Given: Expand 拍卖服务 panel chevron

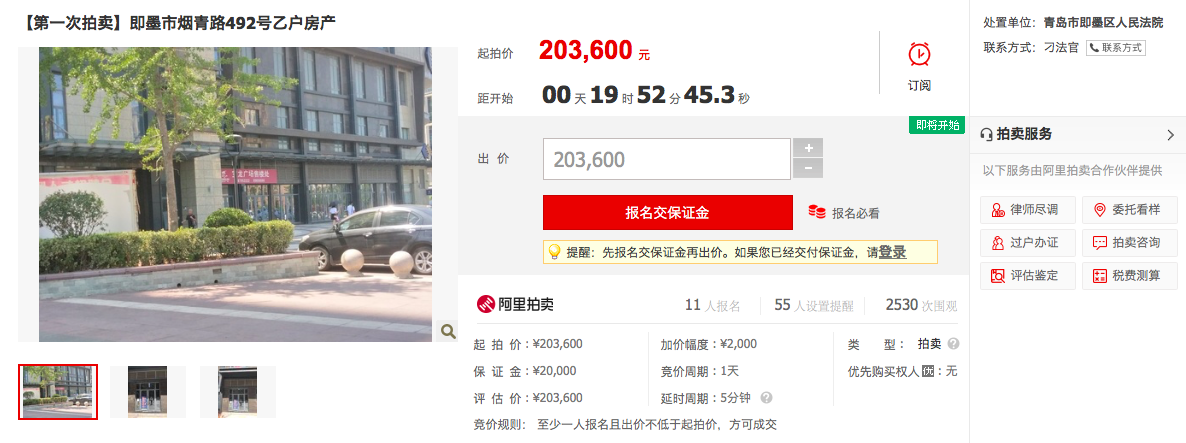Looking at the screenshot, I should tap(1171, 135).
